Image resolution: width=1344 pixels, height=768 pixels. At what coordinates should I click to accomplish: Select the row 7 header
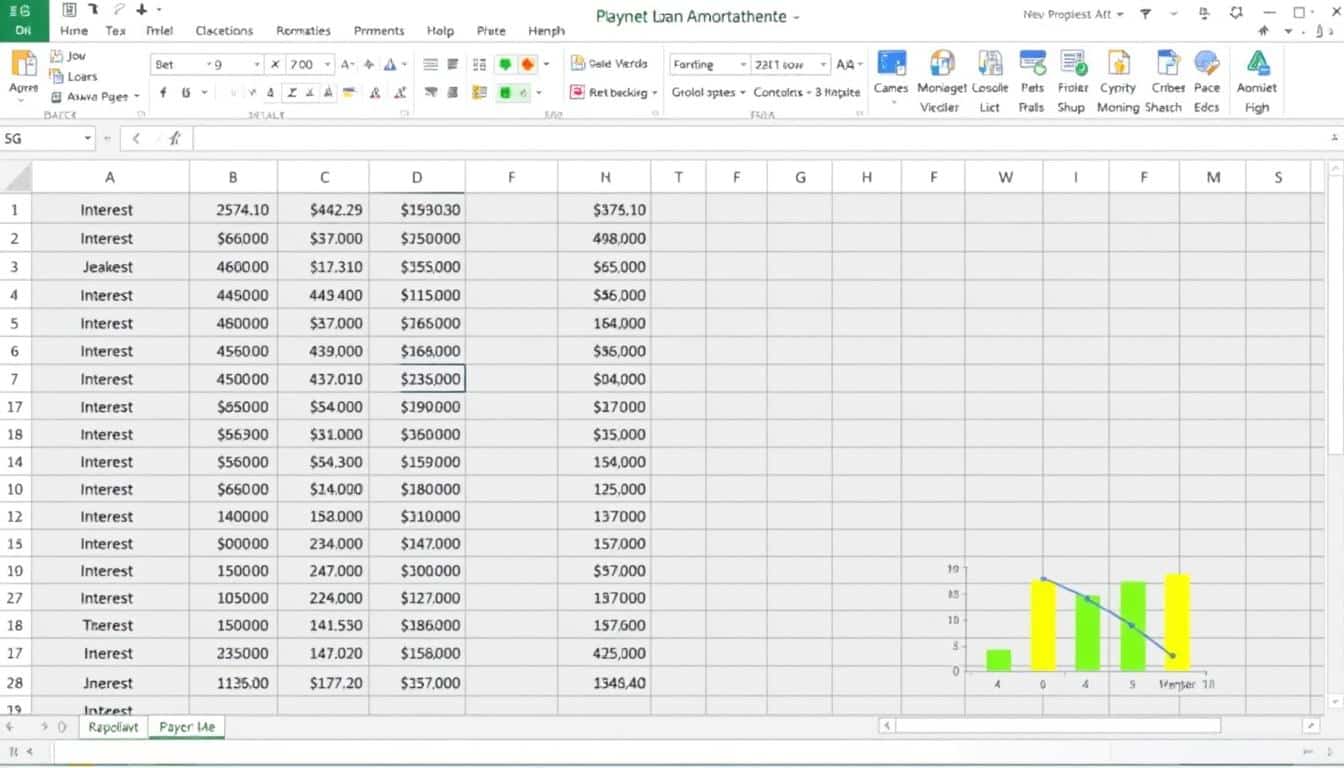15,379
